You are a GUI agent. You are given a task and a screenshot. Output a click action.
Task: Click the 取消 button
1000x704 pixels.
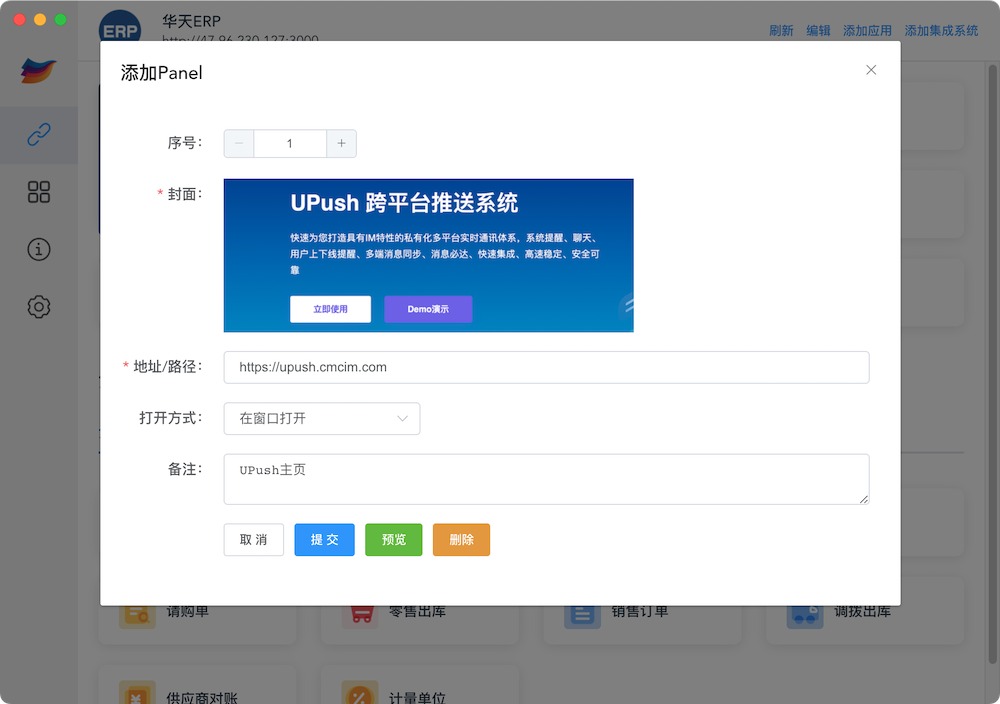click(x=253, y=540)
